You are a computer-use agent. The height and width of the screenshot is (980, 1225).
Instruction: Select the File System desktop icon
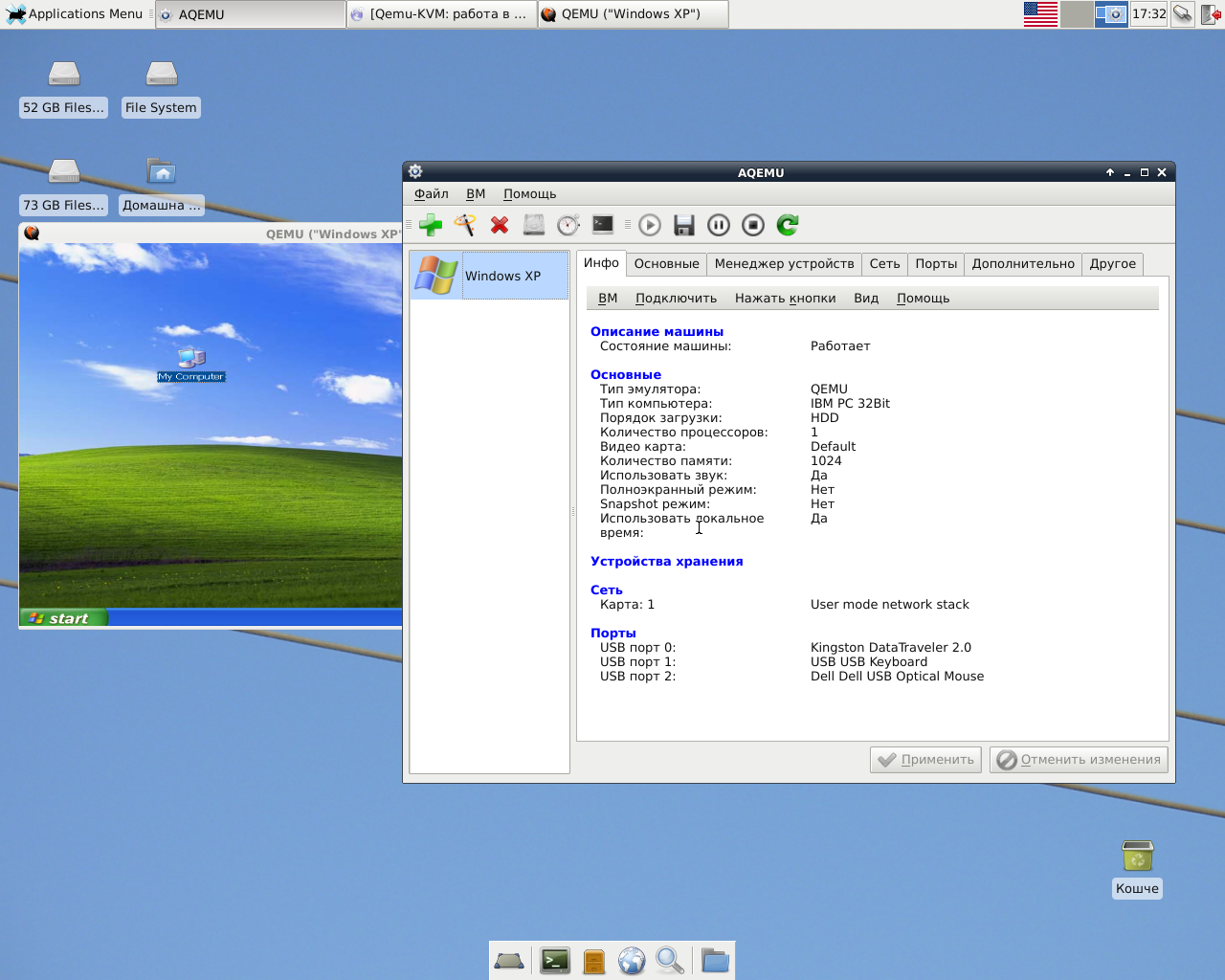click(x=161, y=88)
